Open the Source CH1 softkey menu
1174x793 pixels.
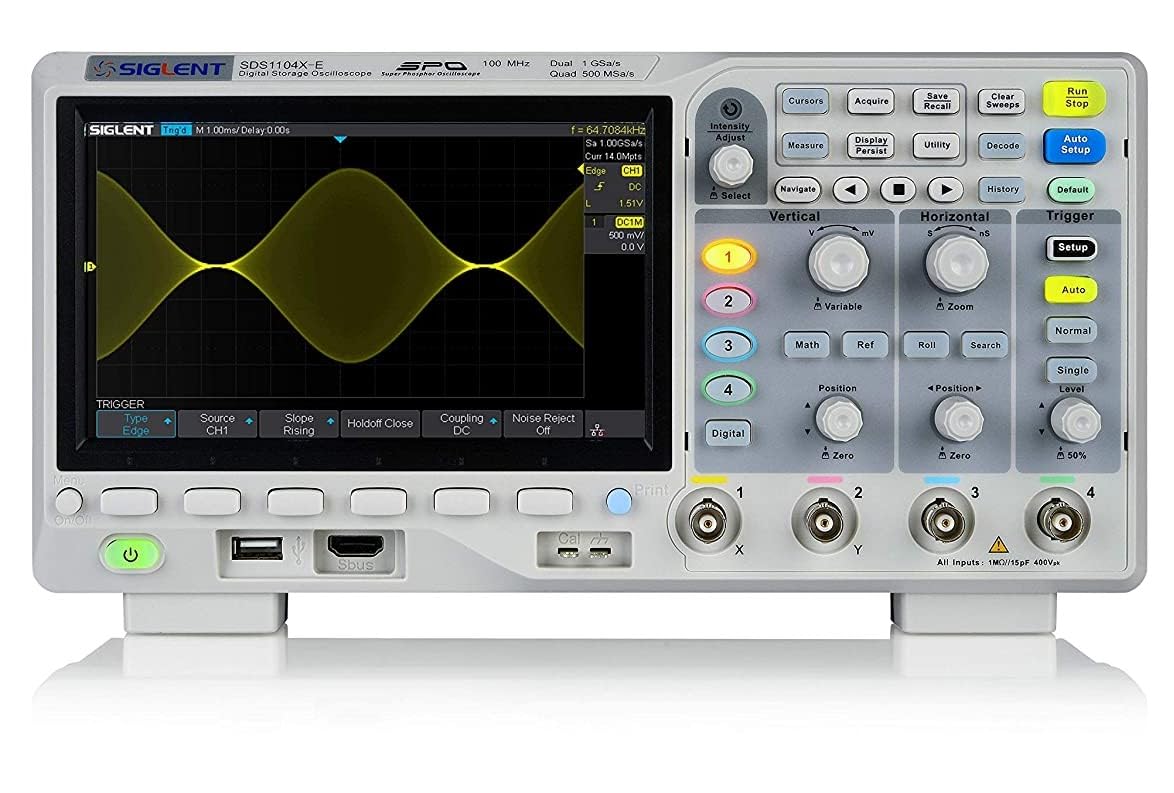(x=217, y=424)
